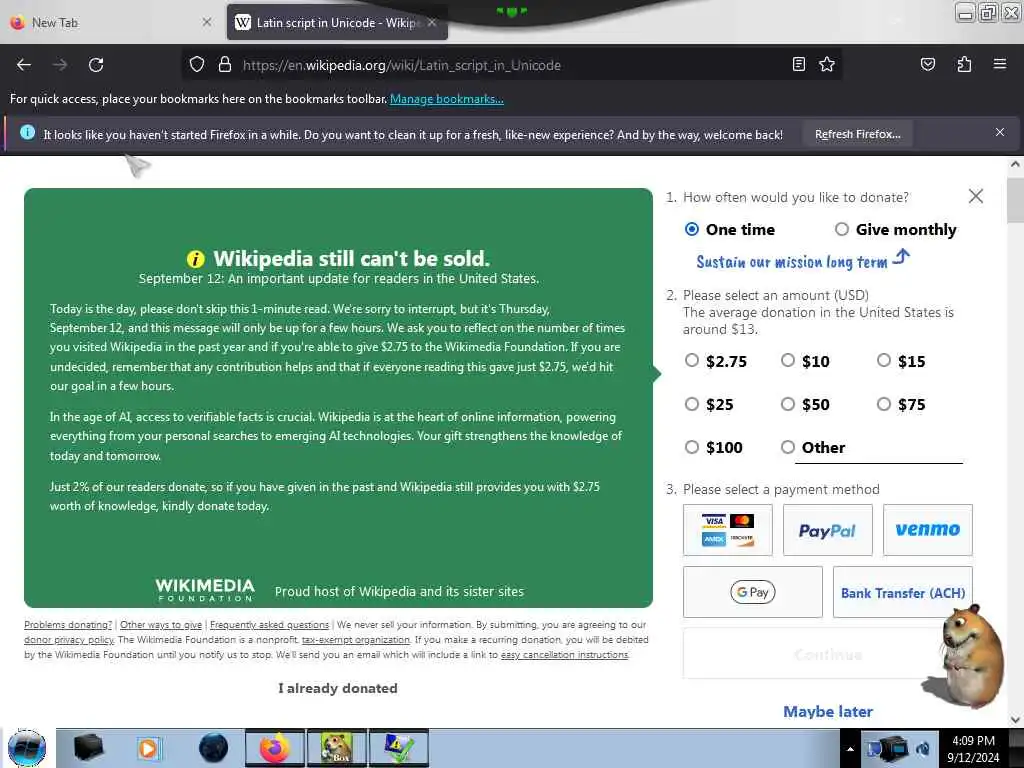Choose the $15 donation amount
1024x768 pixels.
[x=884, y=360]
